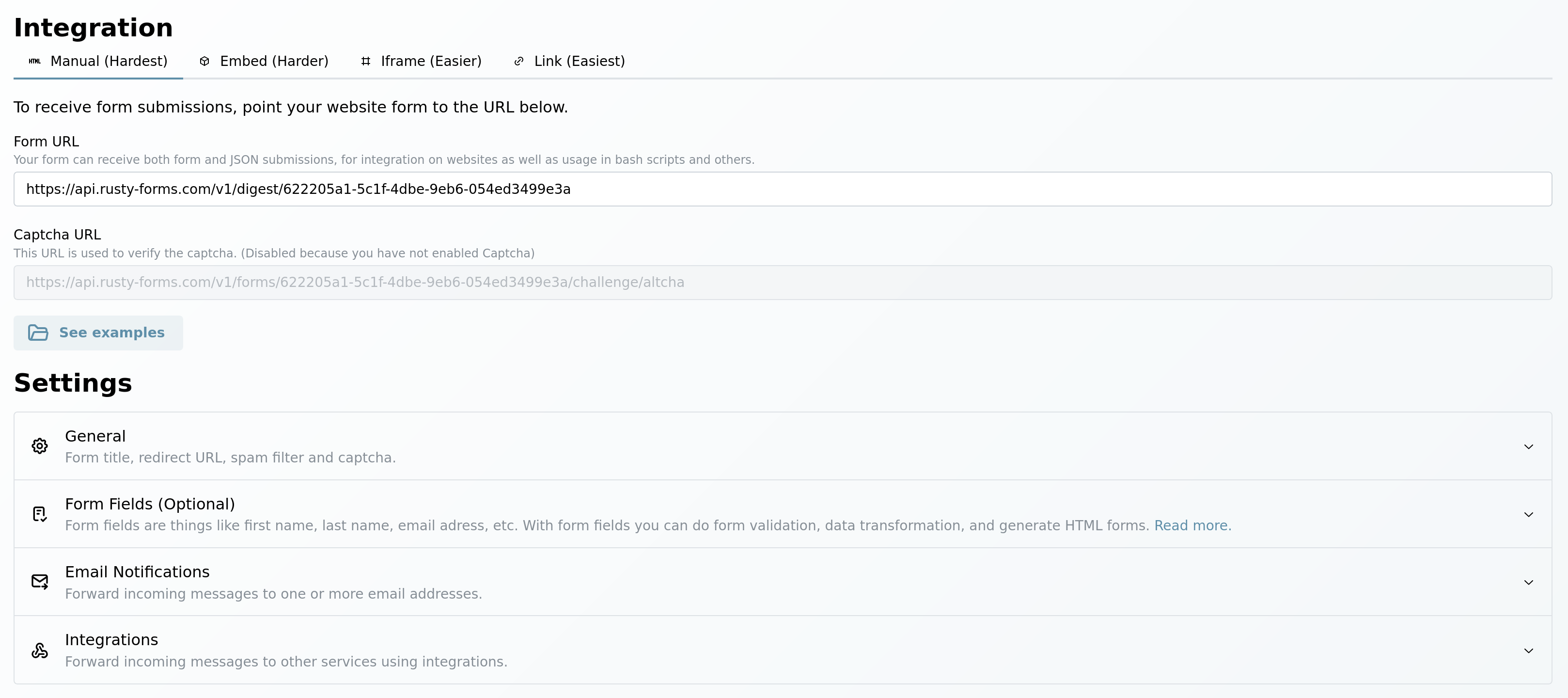
Task: Click the gear icon in General row
Action: (40, 446)
